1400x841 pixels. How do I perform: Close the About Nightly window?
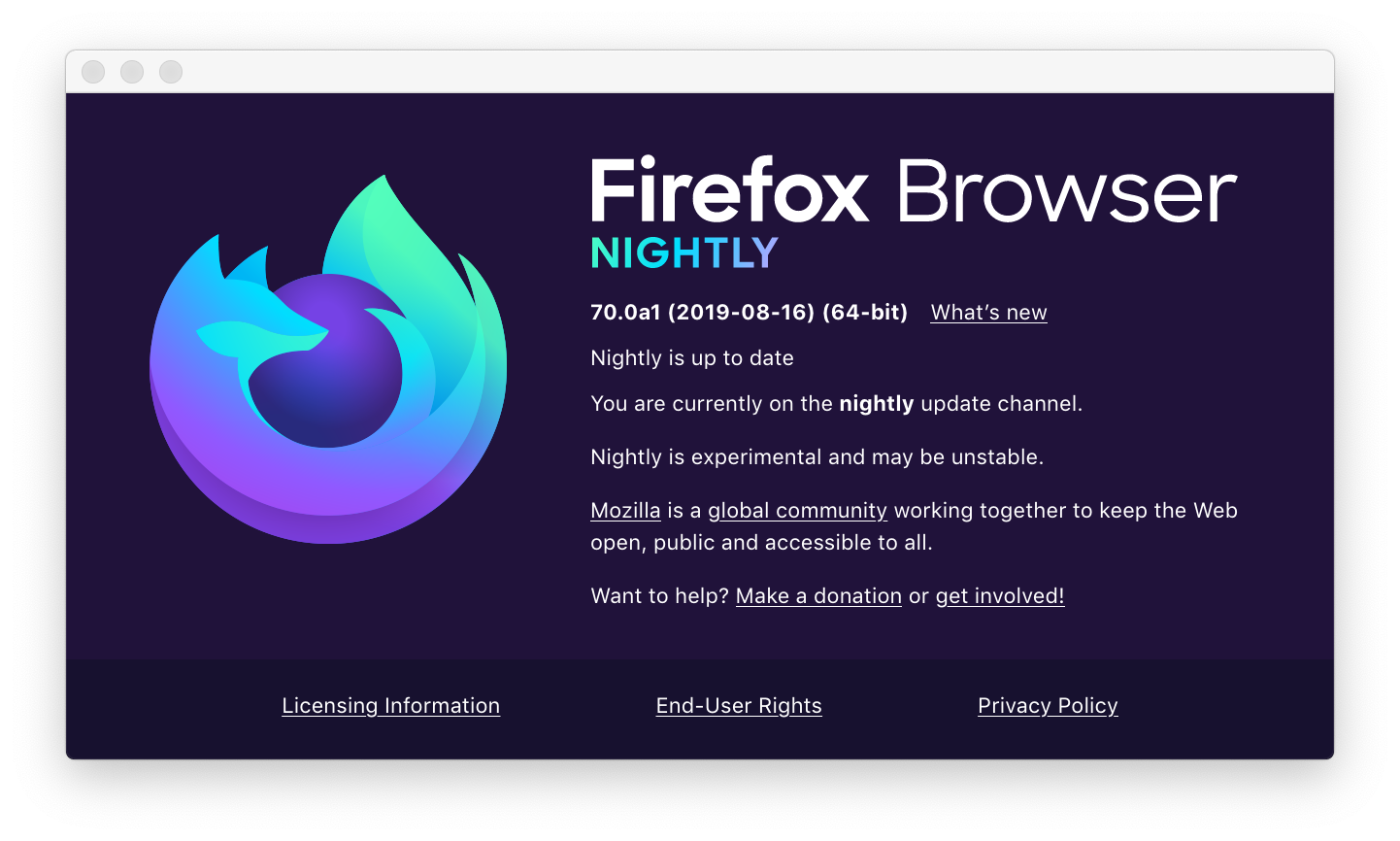tap(93, 72)
